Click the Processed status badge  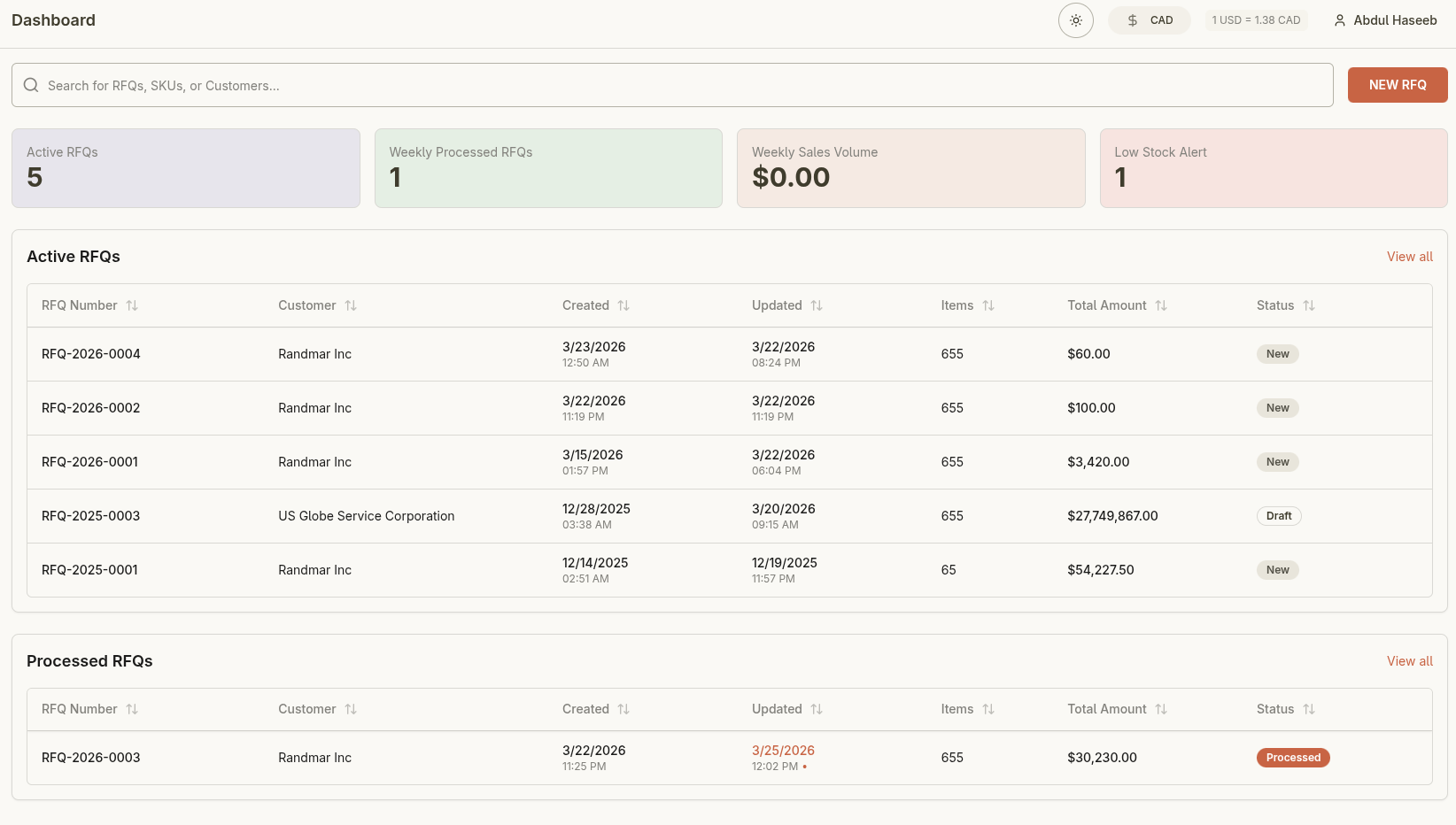point(1293,758)
